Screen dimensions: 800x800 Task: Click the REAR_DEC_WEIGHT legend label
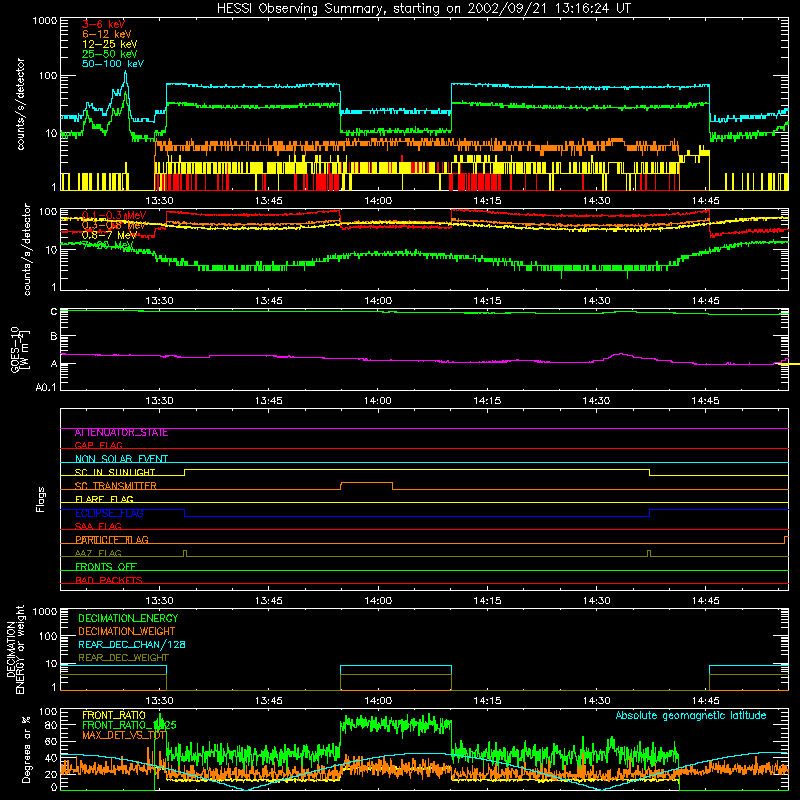(x=123, y=658)
